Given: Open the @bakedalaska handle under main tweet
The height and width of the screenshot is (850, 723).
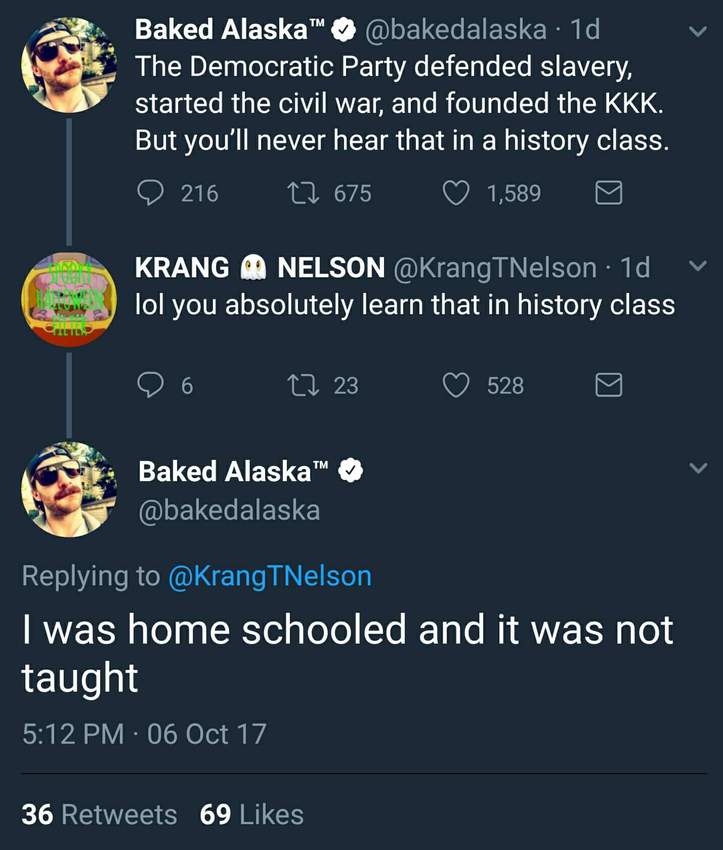Looking at the screenshot, I should 229,510.
